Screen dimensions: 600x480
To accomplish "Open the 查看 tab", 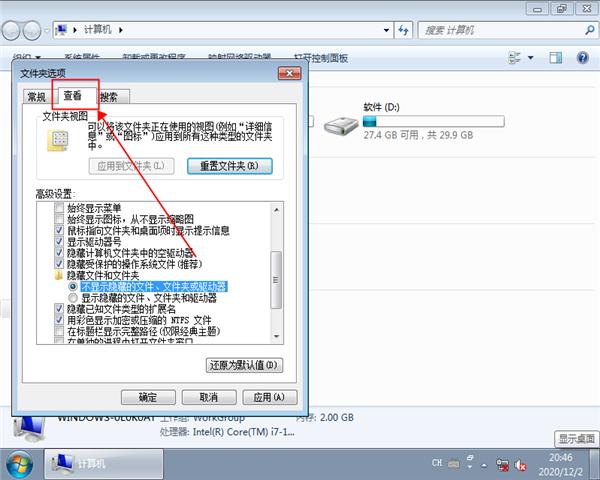I will point(73,95).
